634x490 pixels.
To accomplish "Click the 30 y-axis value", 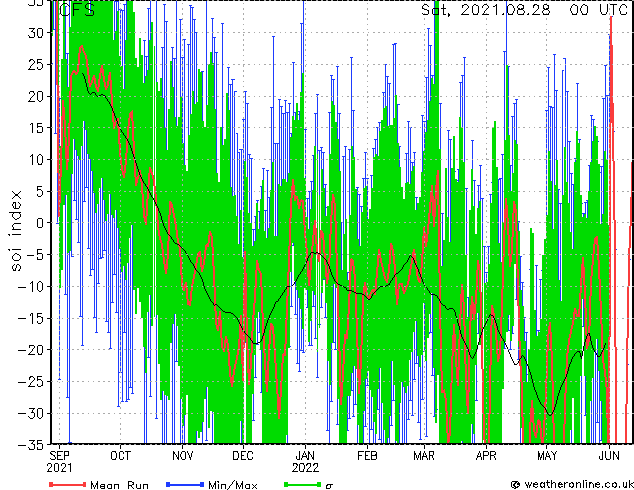I will 36,33.
